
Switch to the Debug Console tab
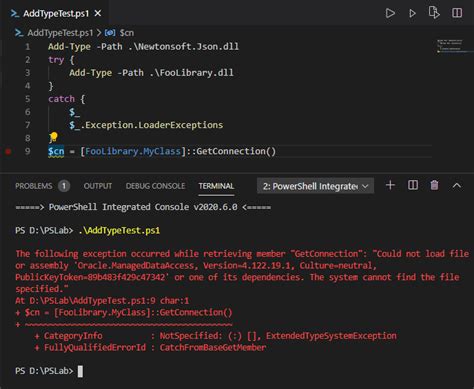tap(155, 186)
